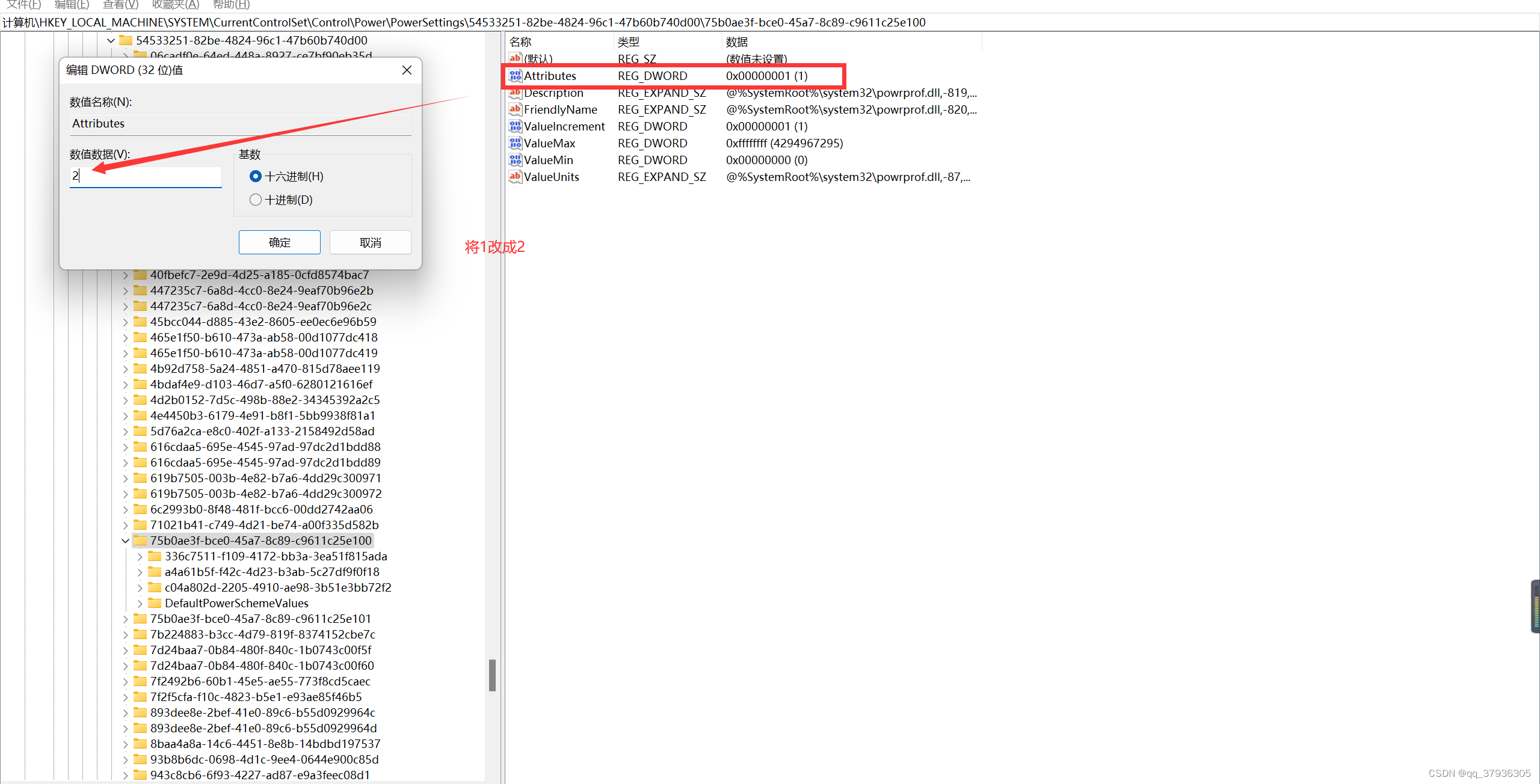The image size is (1540, 784).
Task: Select the hexadecimal (十六进制) radio button
Action: 256,176
